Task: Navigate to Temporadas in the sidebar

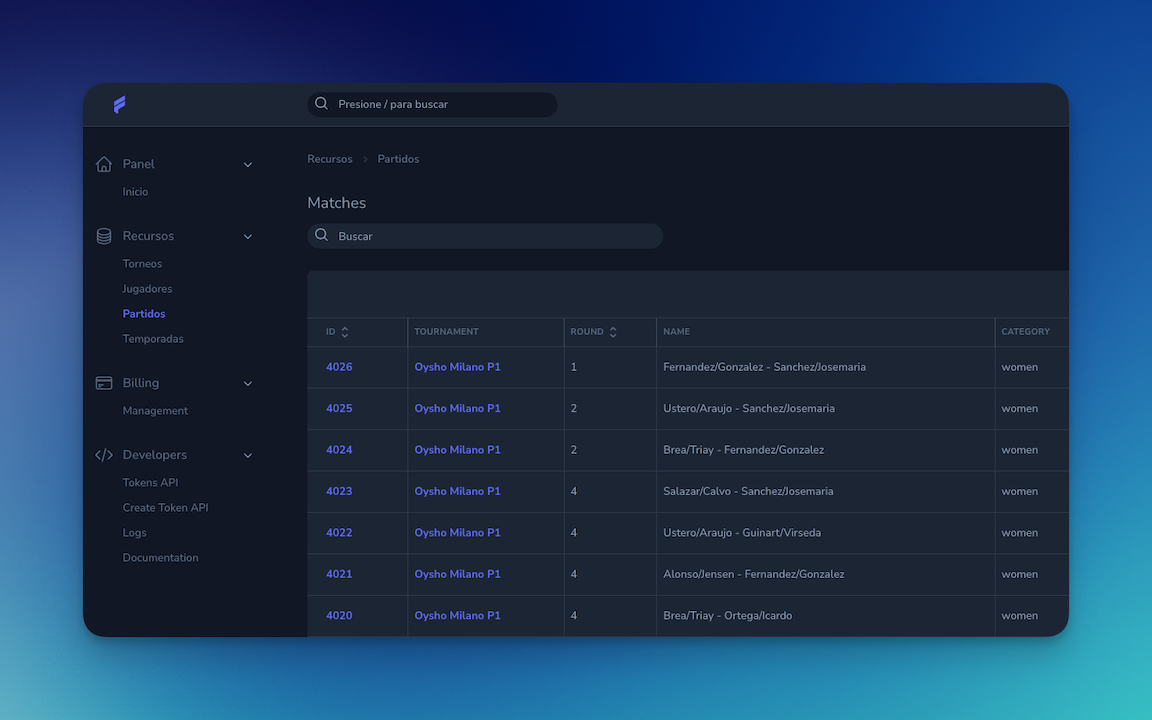Action: 151,338
